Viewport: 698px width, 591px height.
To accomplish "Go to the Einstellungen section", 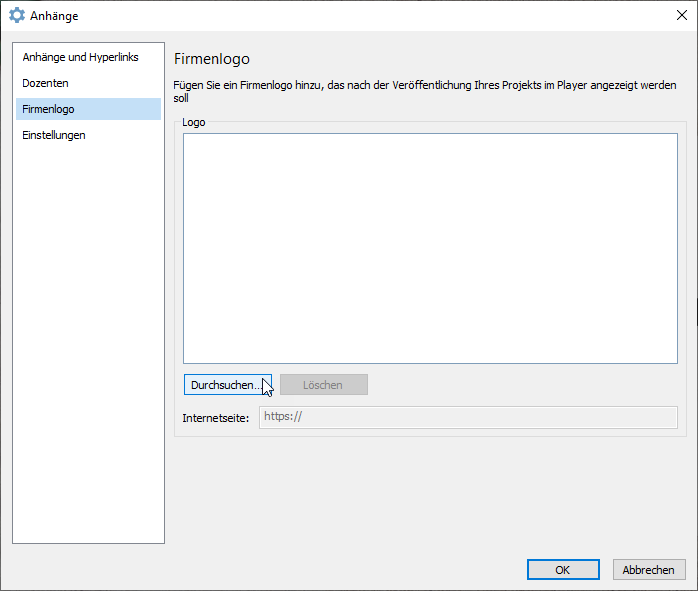I will point(54,135).
